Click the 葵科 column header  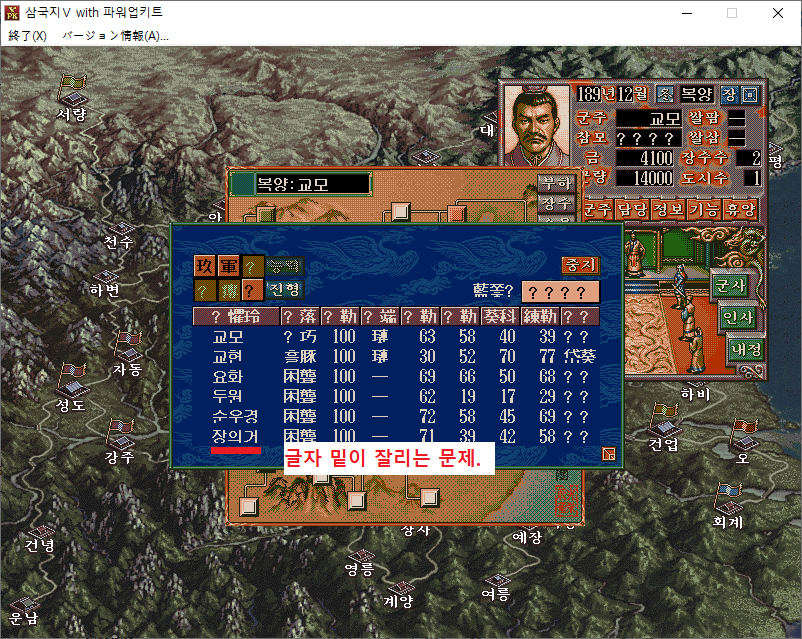coord(500,317)
